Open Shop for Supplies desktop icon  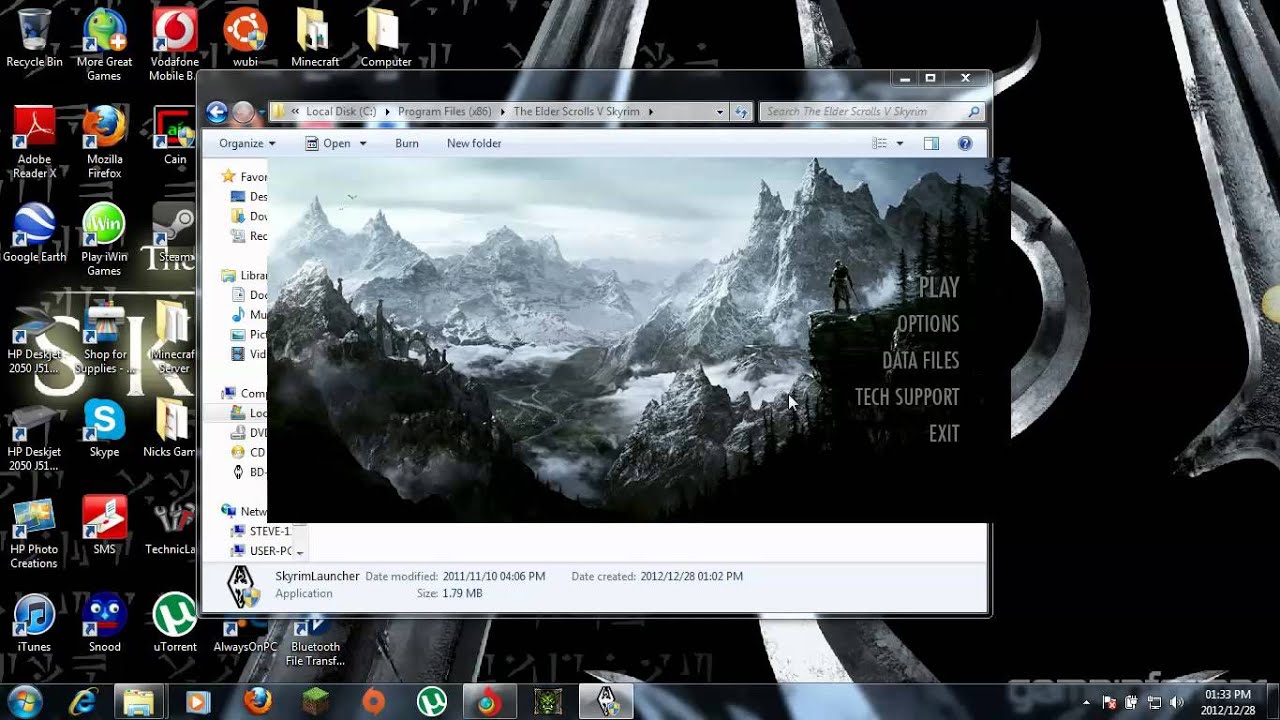pyautogui.click(x=104, y=338)
